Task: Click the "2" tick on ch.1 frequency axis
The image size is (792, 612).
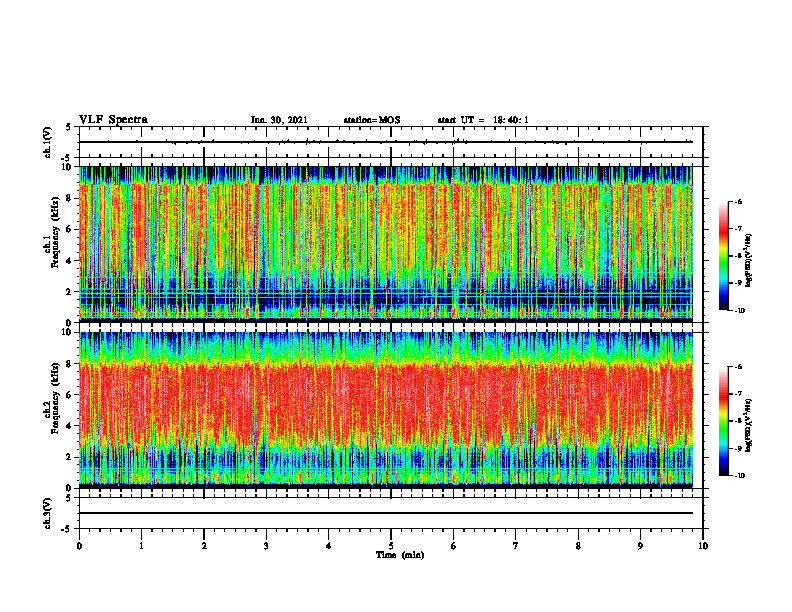Action: click(71, 291)
